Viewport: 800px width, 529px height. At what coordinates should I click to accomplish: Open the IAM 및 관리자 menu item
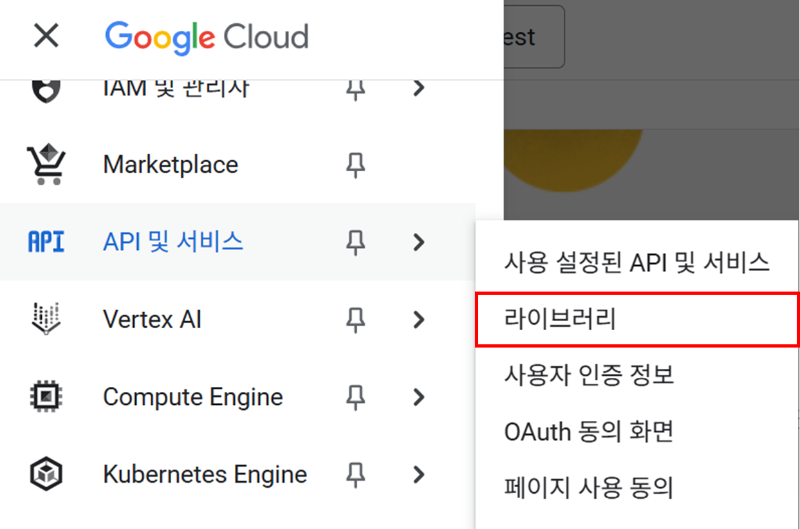176,89
